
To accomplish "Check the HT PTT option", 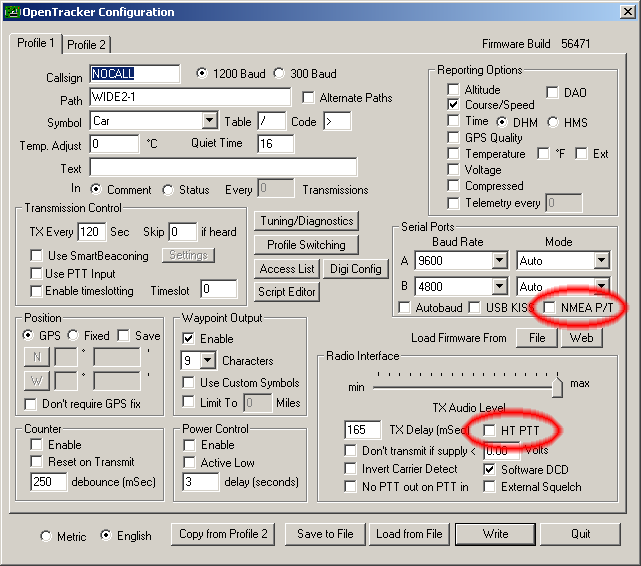I will pos(489,430).
